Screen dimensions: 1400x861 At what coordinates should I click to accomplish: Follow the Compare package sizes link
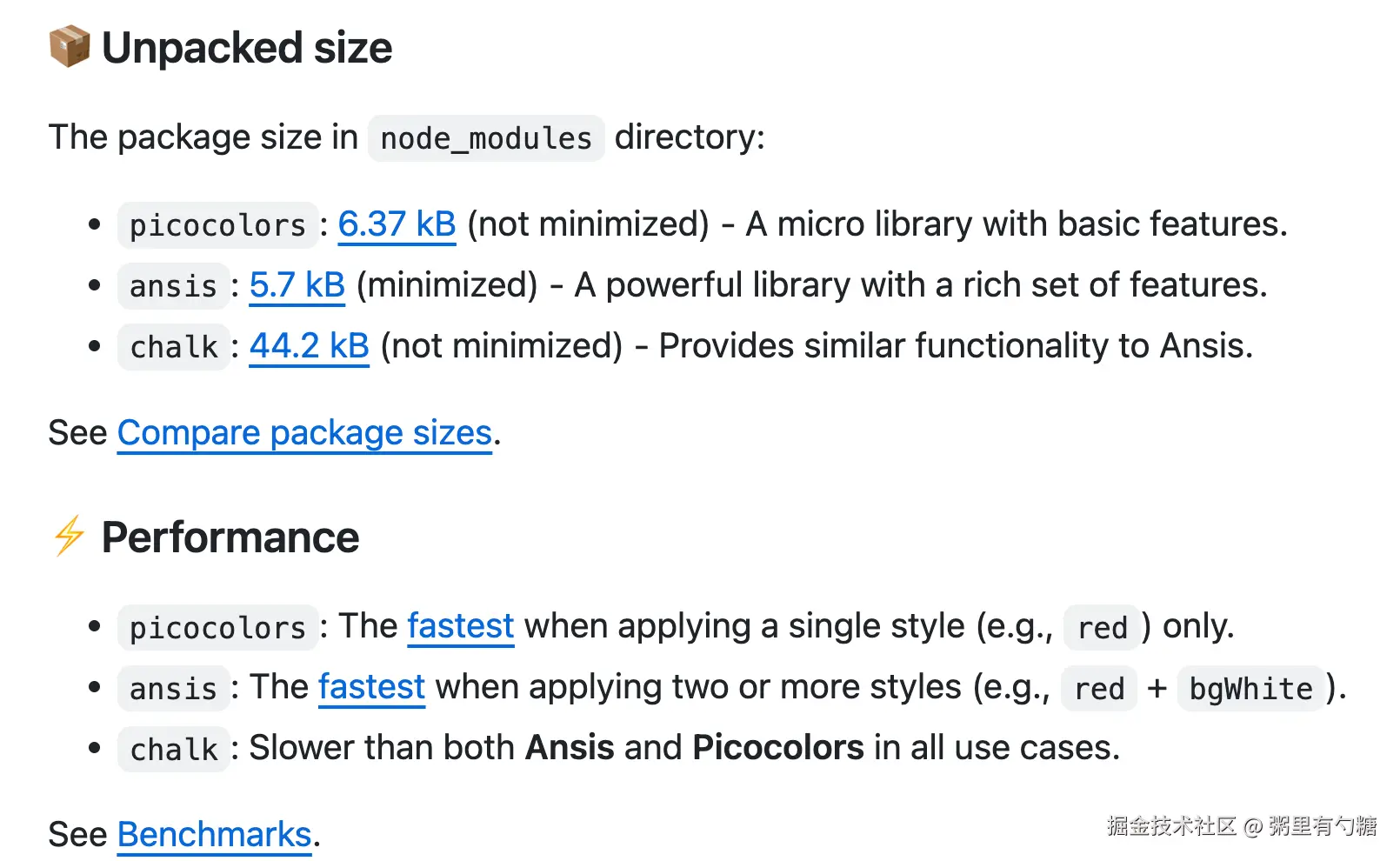click(x=304, y=433)
